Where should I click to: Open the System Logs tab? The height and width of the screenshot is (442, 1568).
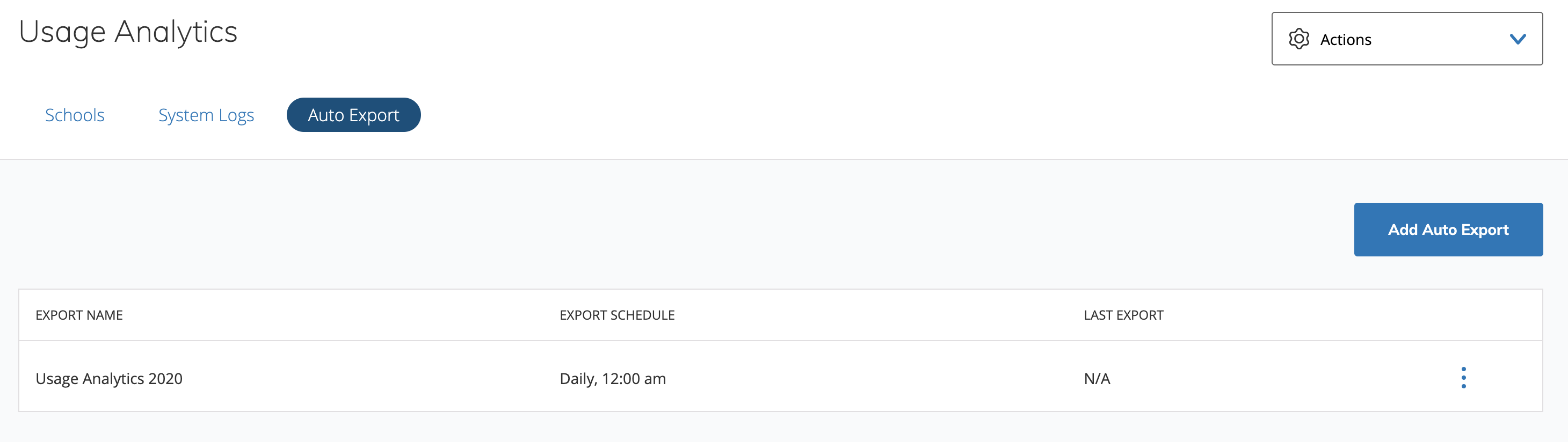206,115
